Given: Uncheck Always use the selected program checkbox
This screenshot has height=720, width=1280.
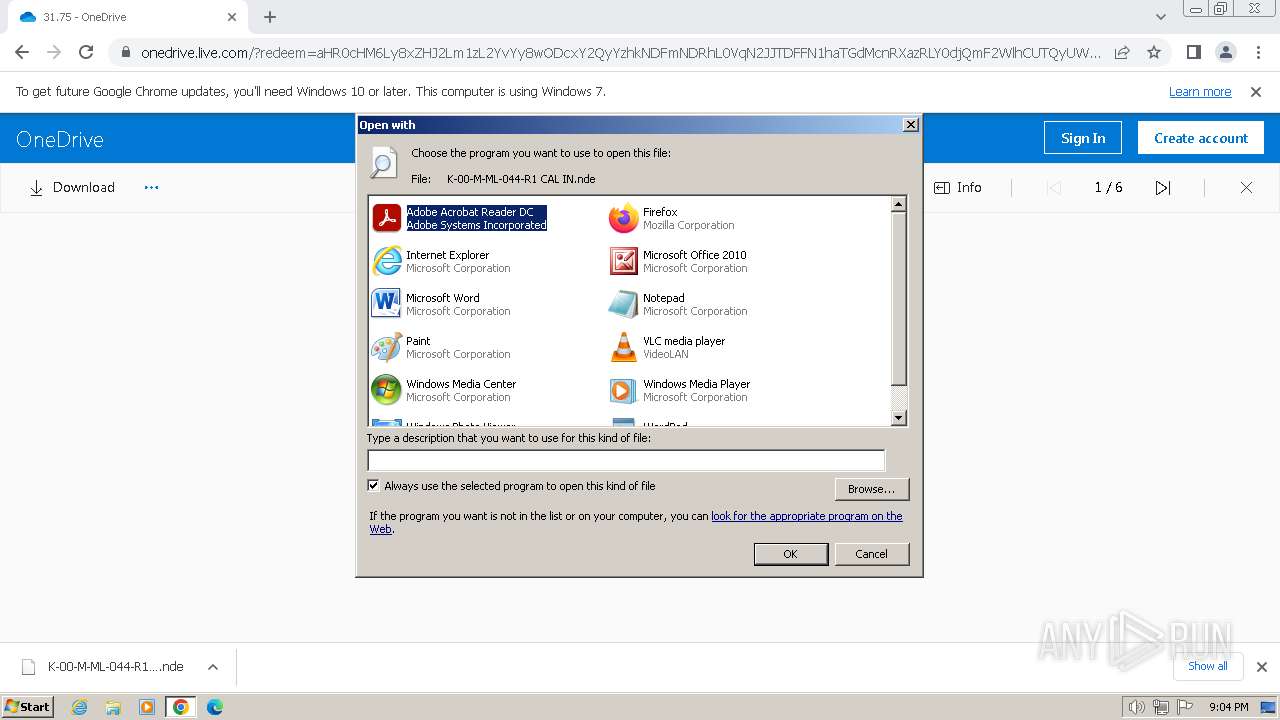Looking at the screenshot, I should 374,486.
